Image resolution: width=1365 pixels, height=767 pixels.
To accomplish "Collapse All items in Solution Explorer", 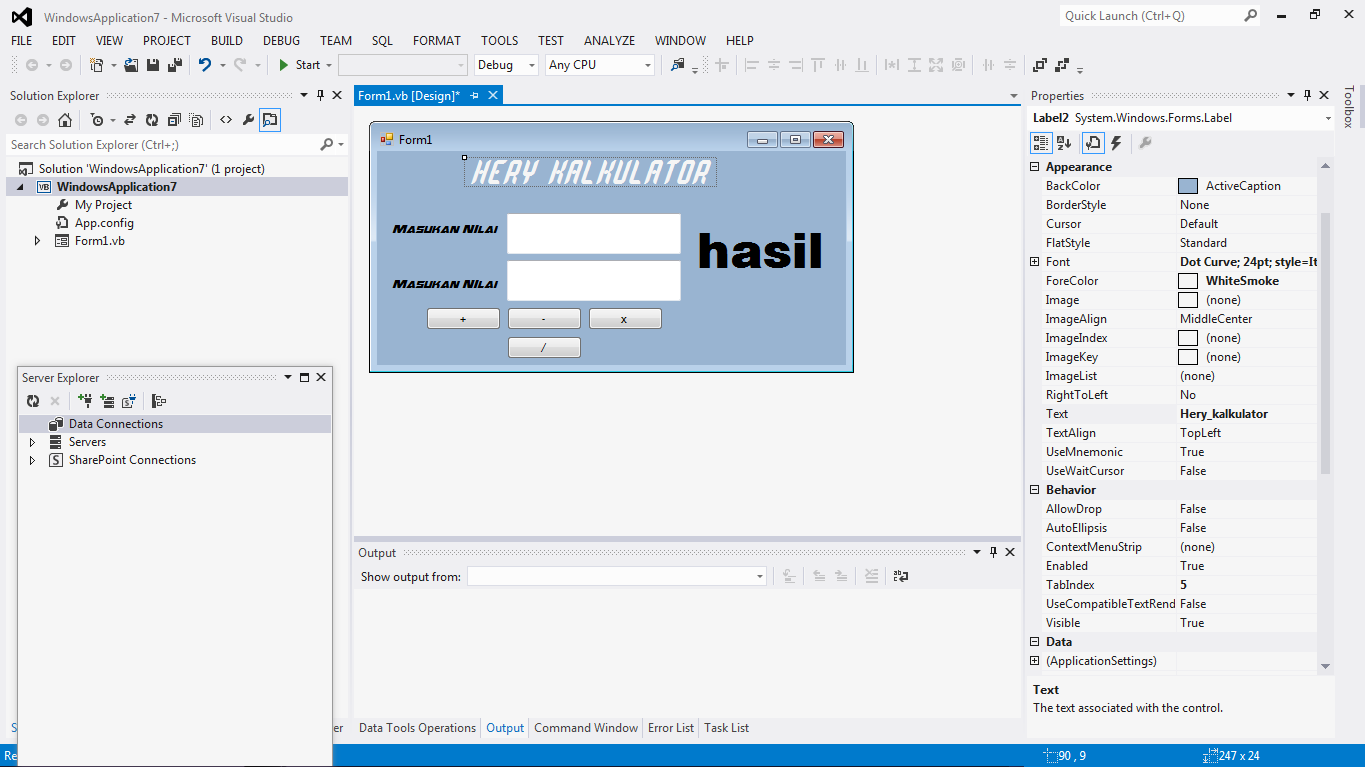I will point(175,119).
